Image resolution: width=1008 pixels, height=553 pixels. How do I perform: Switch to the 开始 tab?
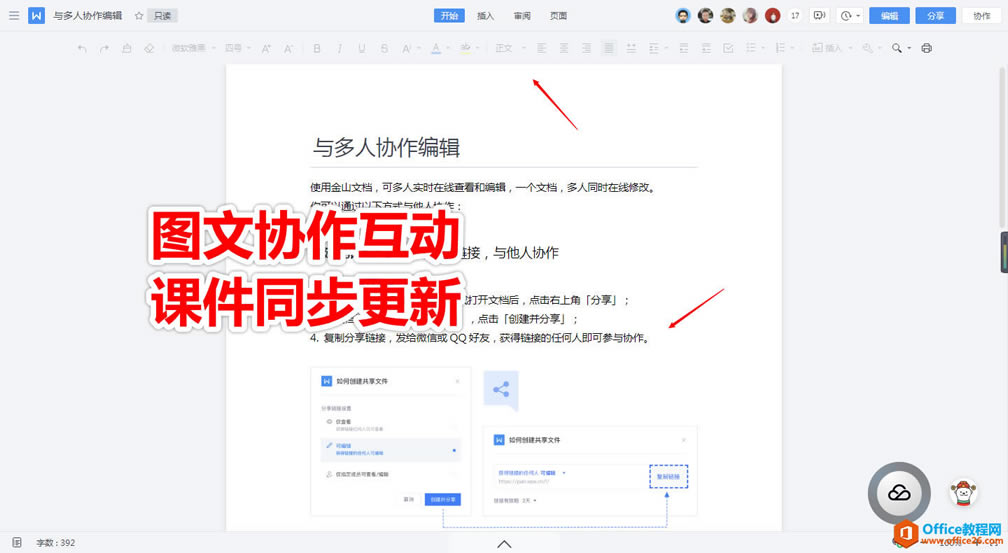tap(449, 15)
